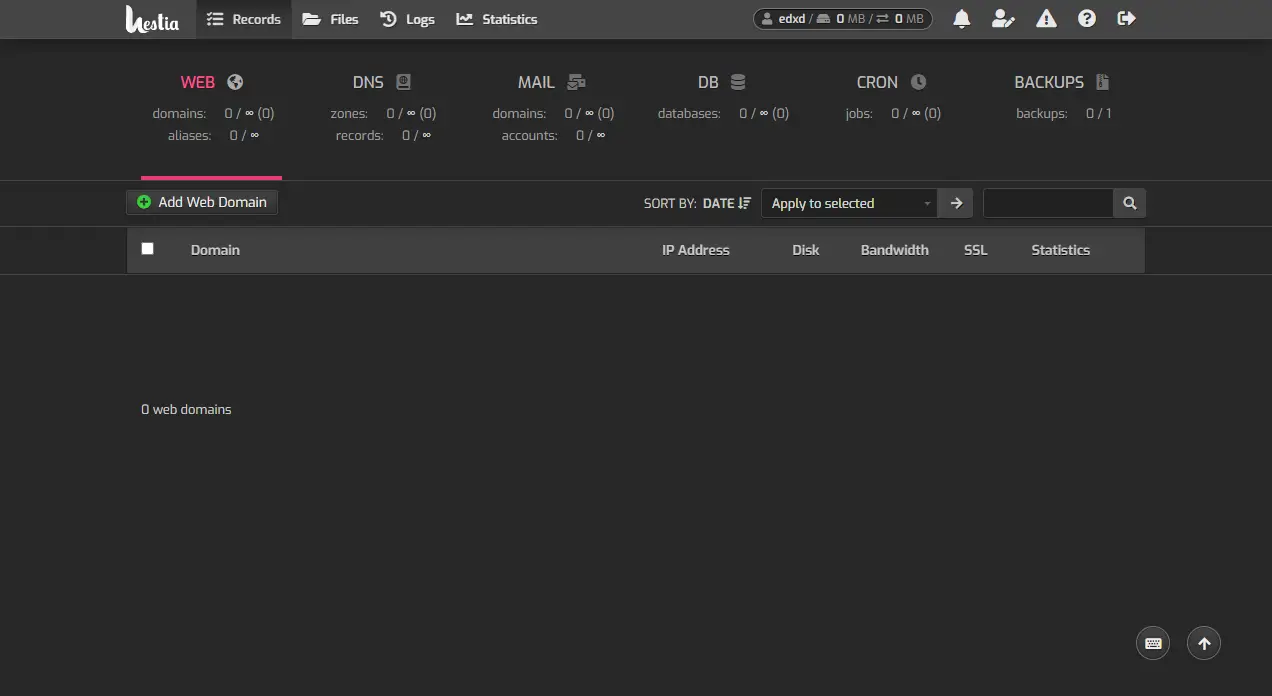
Task: Open the Apply to selected dropdown
Action: pos(849,203)
